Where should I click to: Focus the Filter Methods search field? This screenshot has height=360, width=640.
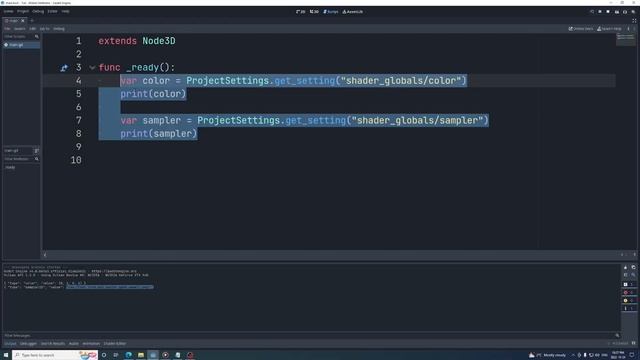(21, 159)
